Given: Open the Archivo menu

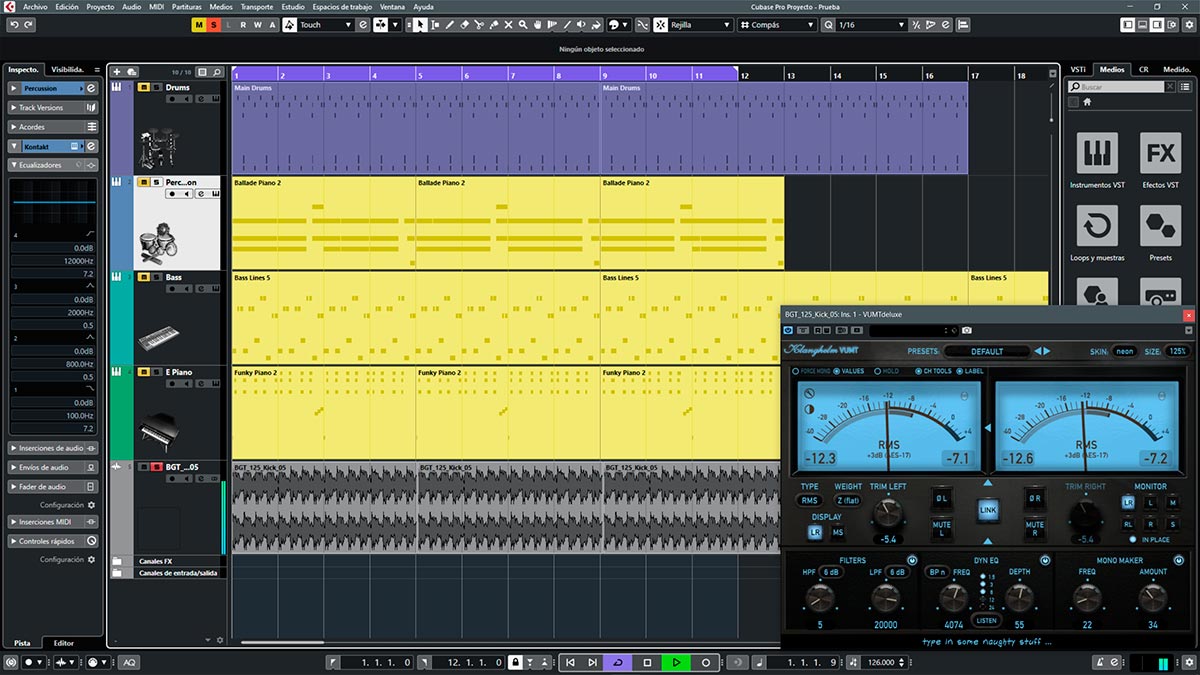Looking at the screenshot, I should (34, 6).
